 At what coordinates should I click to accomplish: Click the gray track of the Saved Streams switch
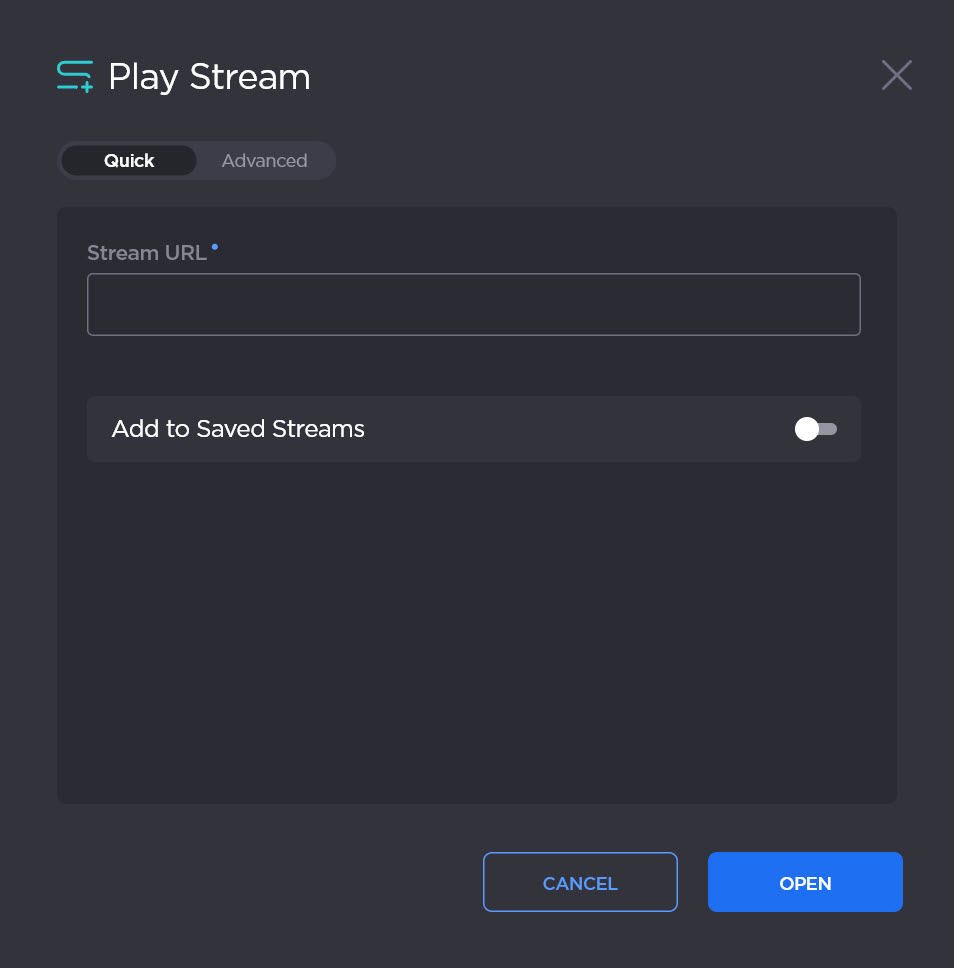pos(829,429)
